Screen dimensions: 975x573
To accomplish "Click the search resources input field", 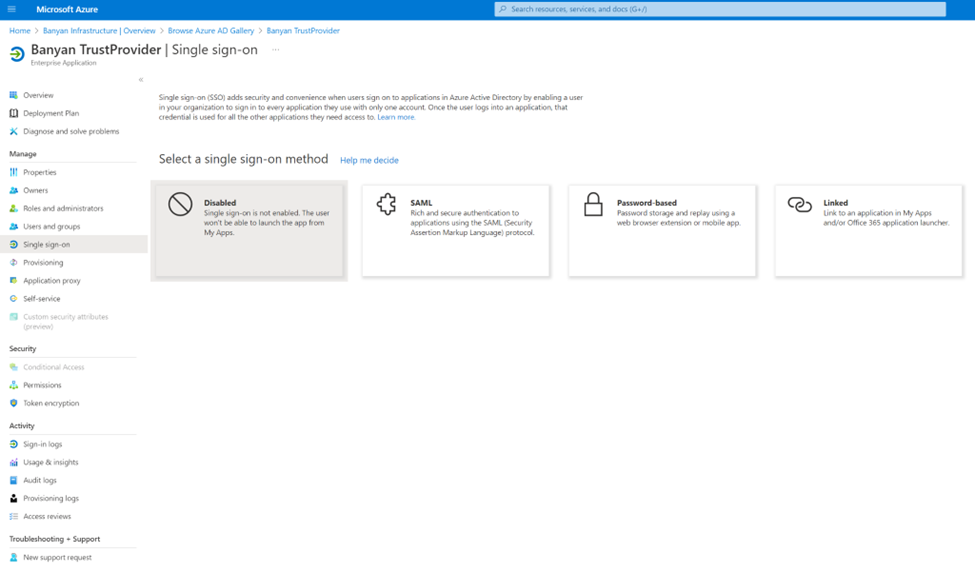I will tap(720, 9).
